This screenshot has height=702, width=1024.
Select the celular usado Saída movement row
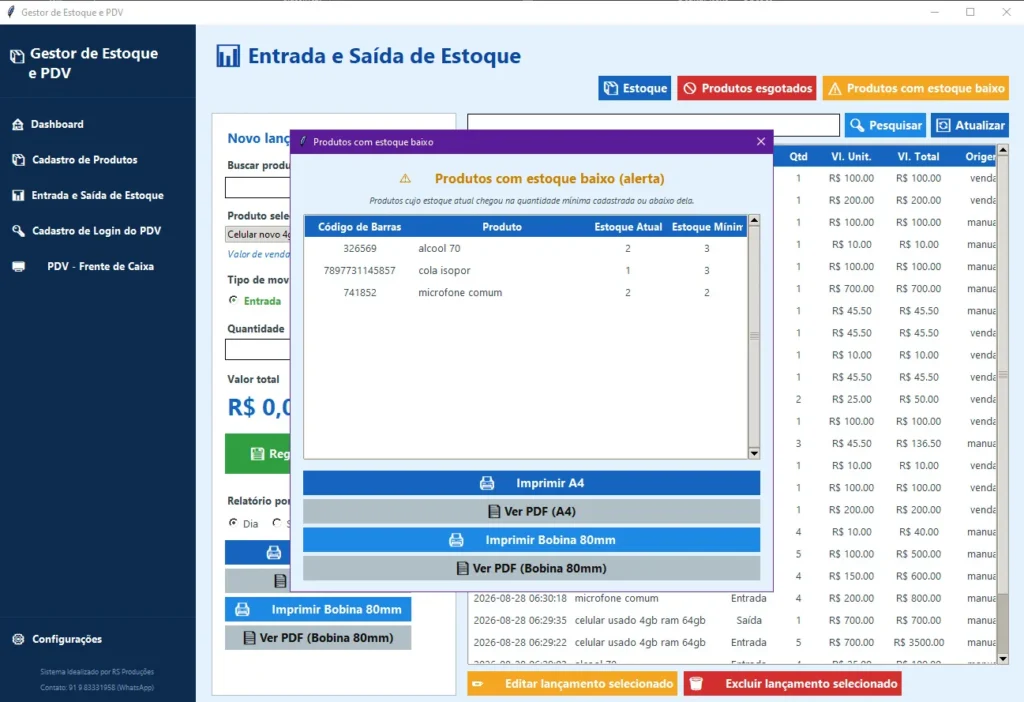click(x=732, y=620)
